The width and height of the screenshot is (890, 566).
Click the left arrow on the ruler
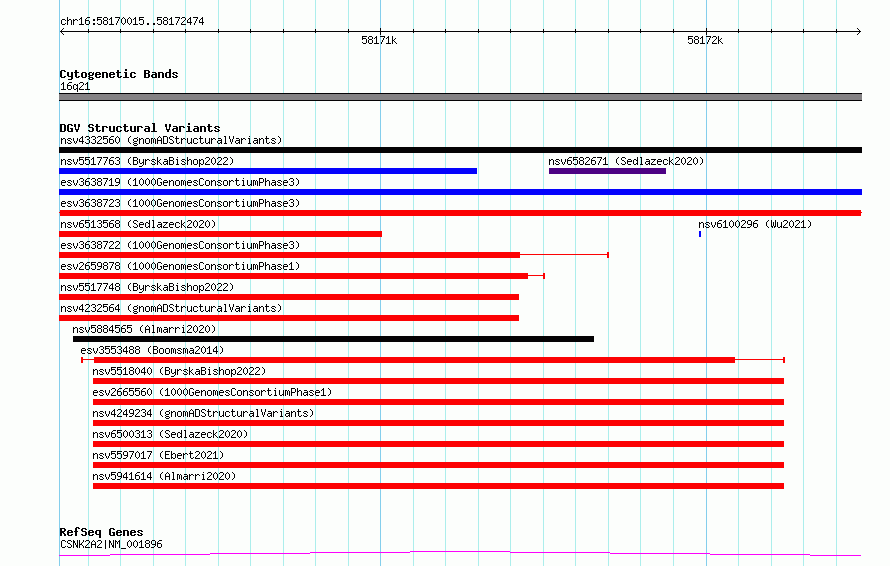[x=62, y=32]
